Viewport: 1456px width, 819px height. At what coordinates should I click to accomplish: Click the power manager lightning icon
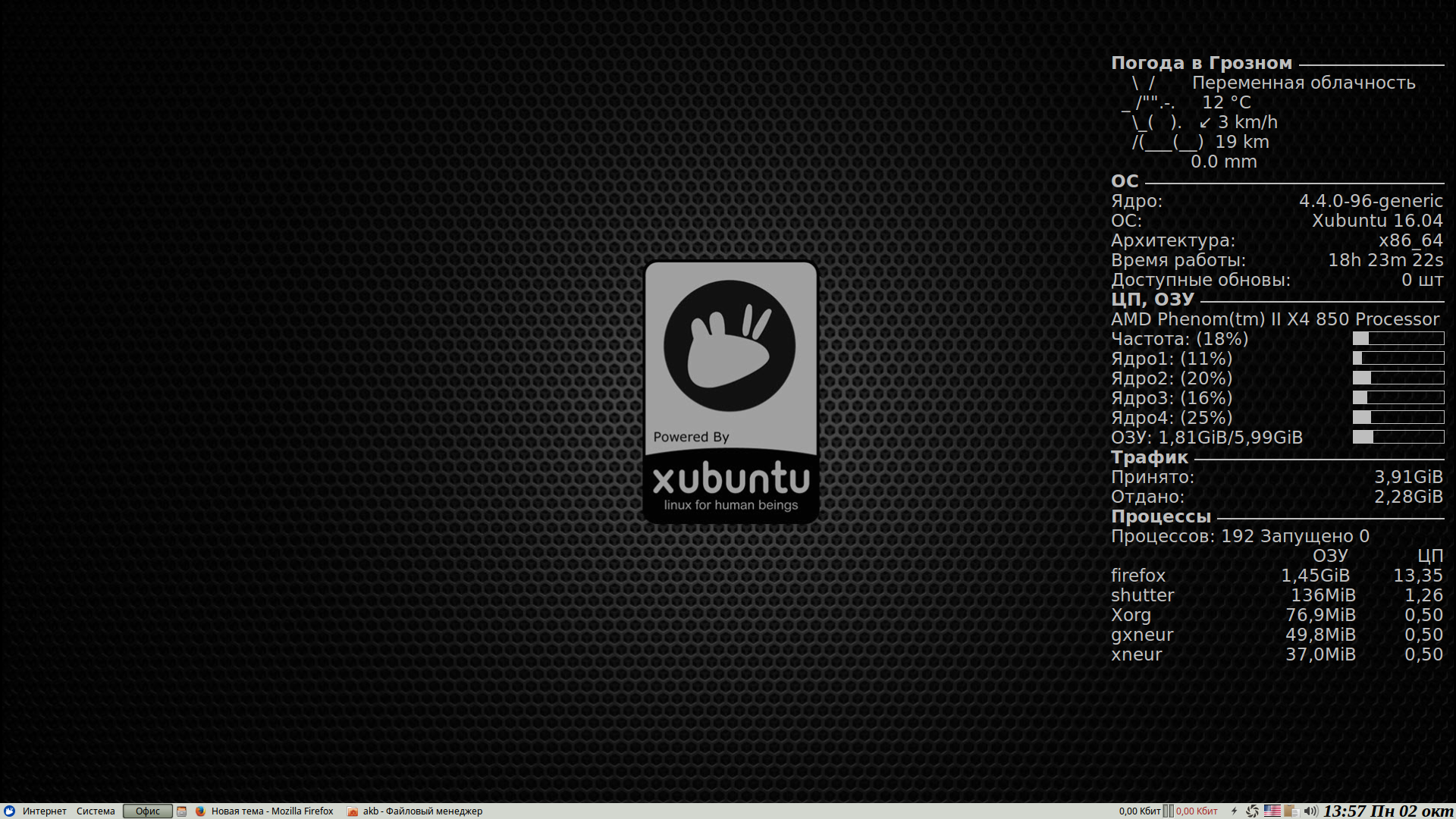click(1234, 811)
